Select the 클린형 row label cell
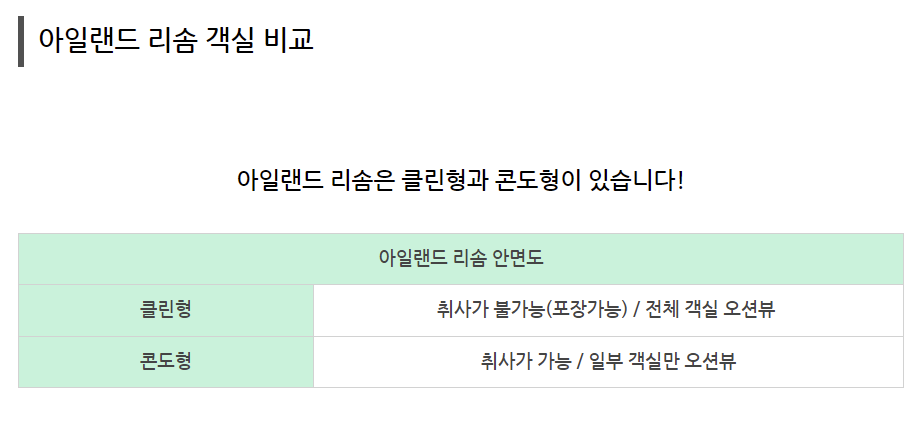The width and height of the screenshot is (918, 425). click(166, 310)
